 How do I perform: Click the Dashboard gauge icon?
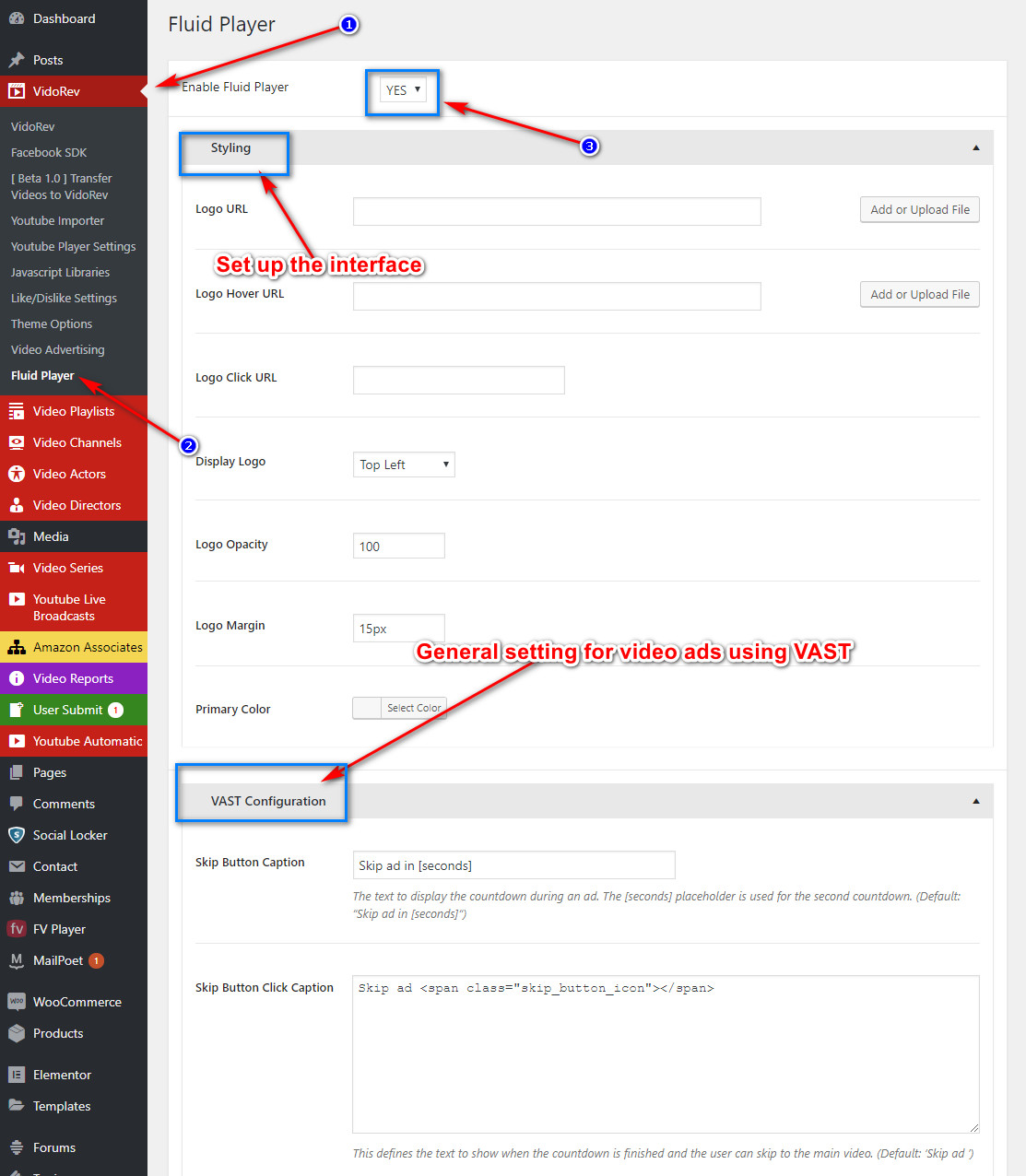click(x=17, y=18)
